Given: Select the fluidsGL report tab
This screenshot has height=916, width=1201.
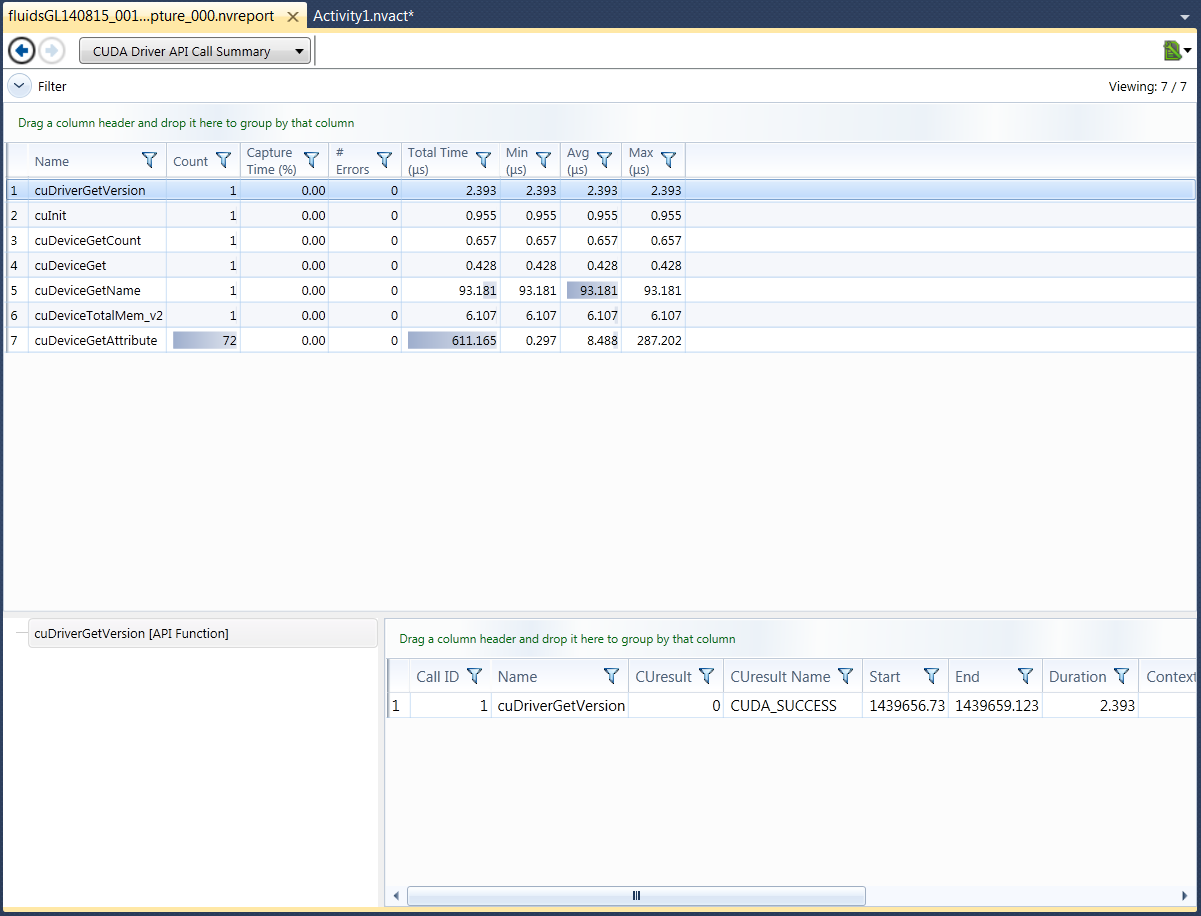Looking at the screenshot, I should point(140,16).
